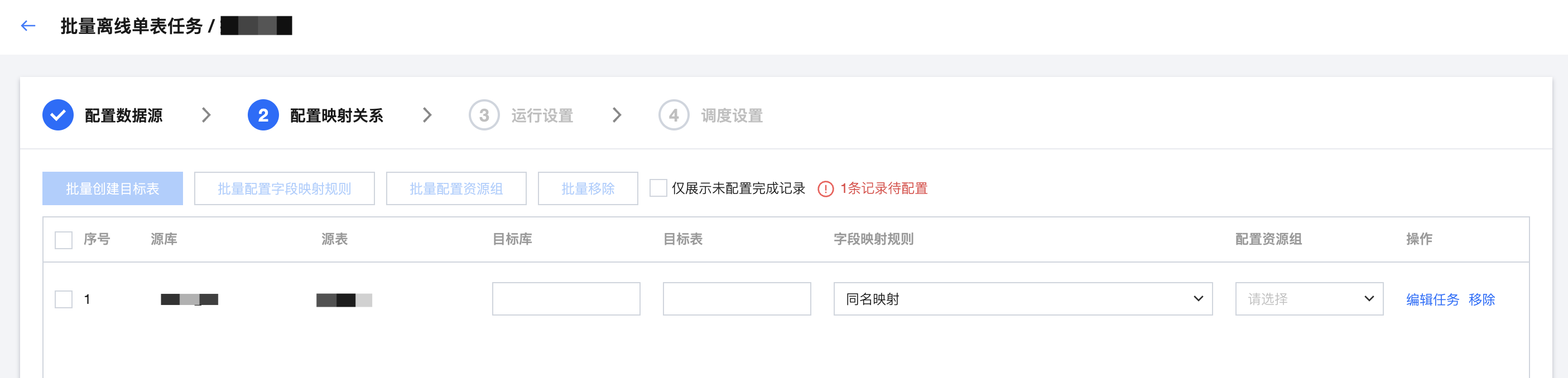1568x378 pixels.
Task: Switch to 运行设置 step
Action: 542,115
